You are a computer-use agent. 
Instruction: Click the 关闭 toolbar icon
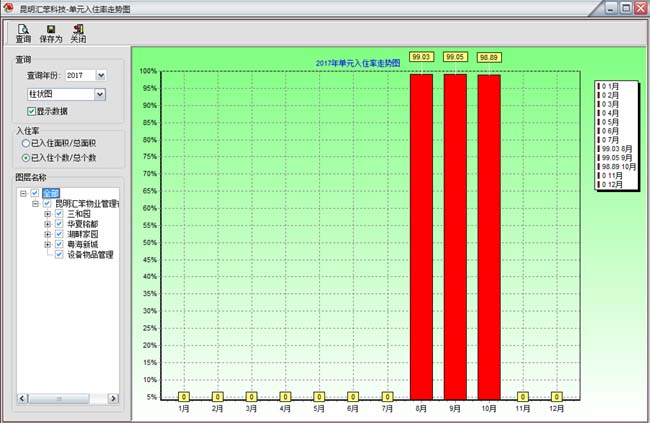click(78, 33)
